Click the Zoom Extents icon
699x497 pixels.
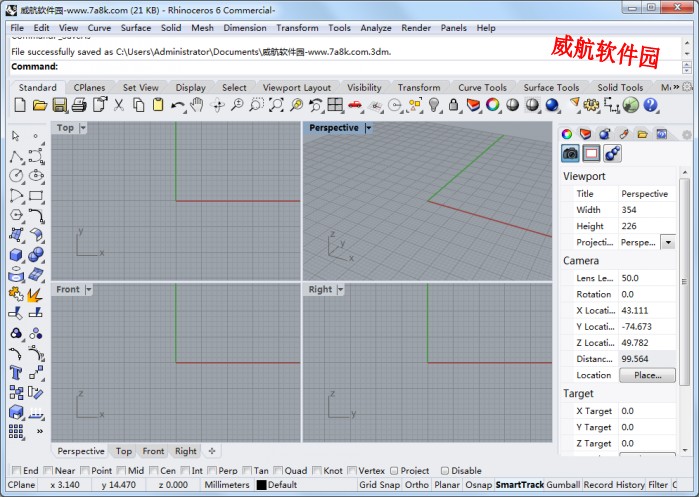click(276, 105)
